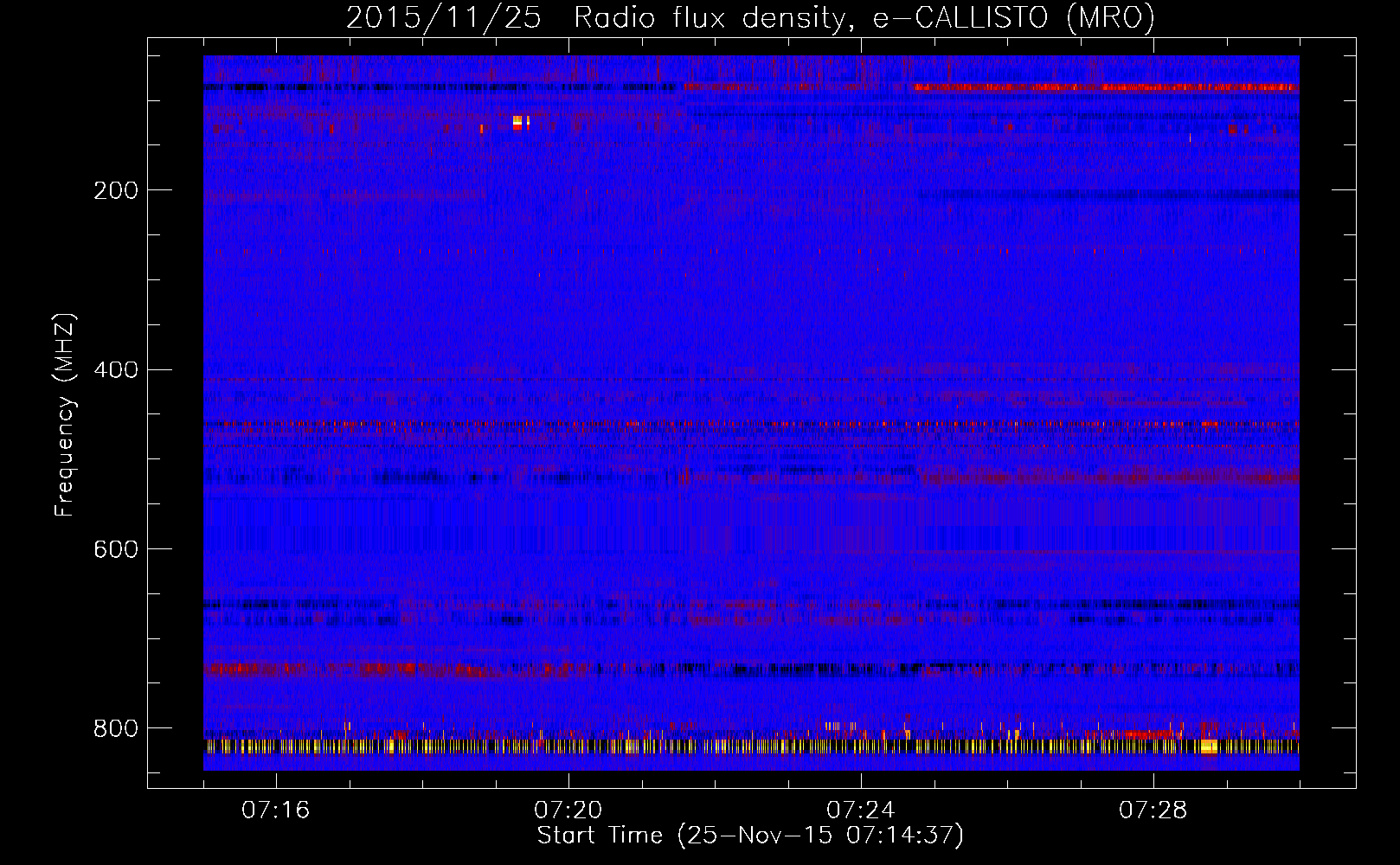Select the "Frequency (MHZ)" axis label
1400x865 pixels.
click(x=65, y=415)
